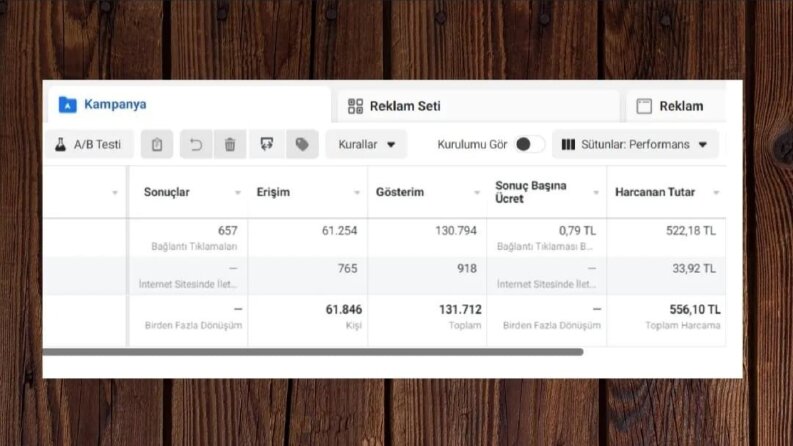Select the 918 impressions value

[x=467, y=269]
